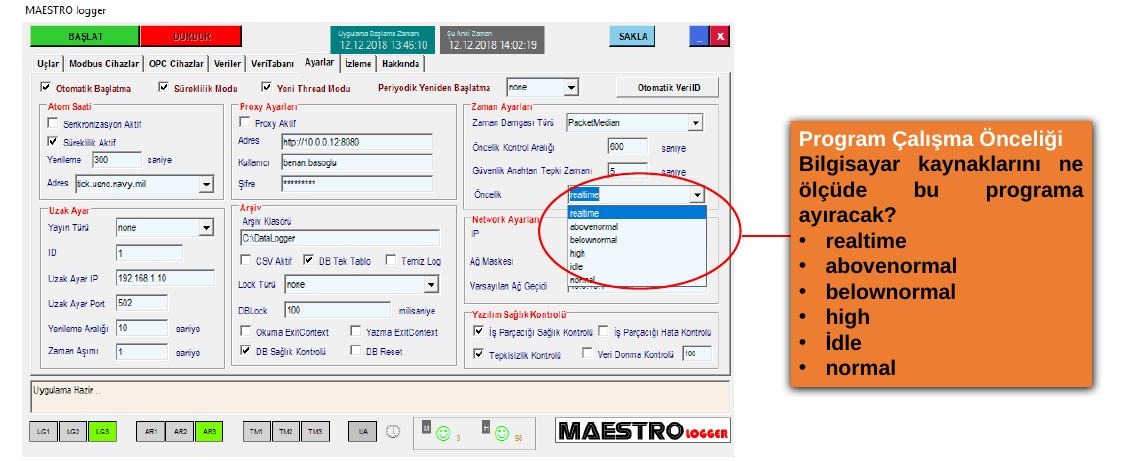This screenshot has width=1134, height=461.
Task: Click the Yenileme seconds input field
Action: (x=117, y=159)
